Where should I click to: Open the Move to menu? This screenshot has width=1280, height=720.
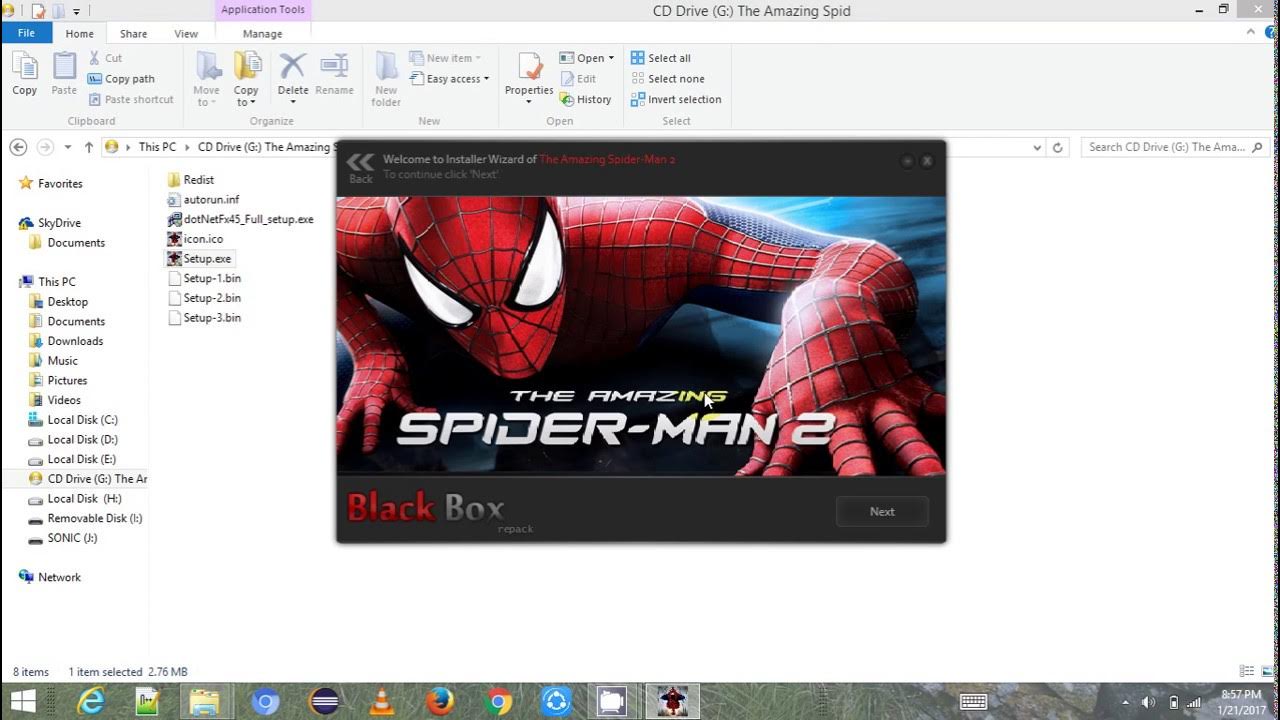207,80
